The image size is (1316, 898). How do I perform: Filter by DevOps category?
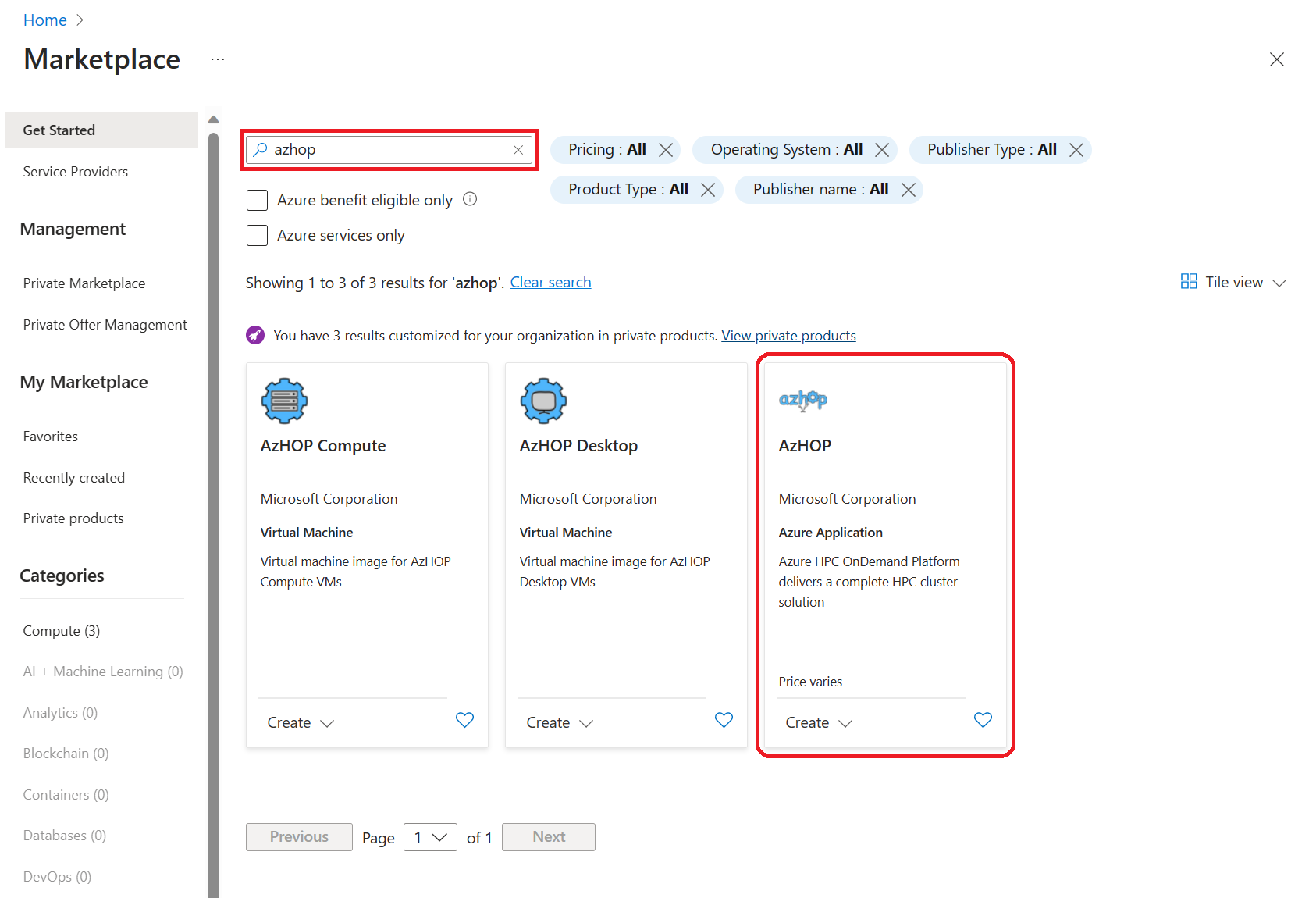pyautogui.click(x=57, y=877)
